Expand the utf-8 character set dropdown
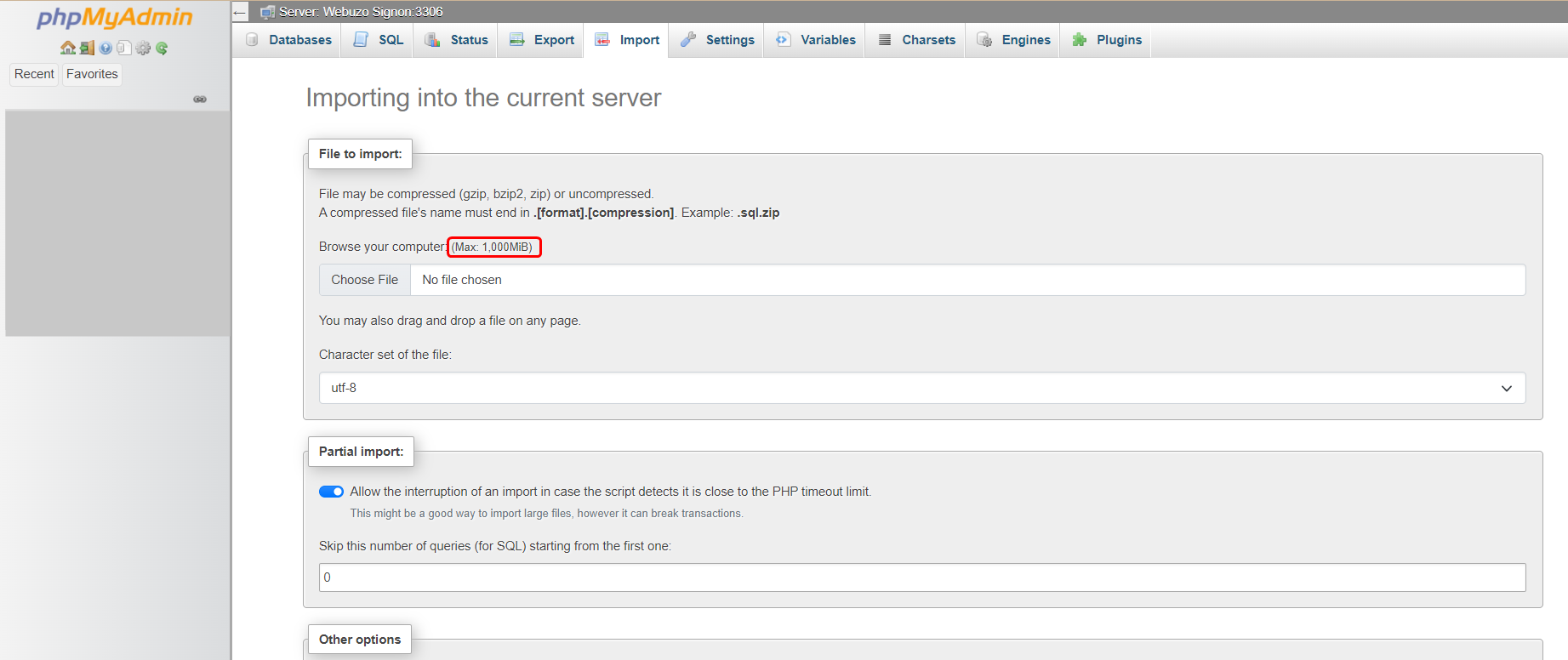Image resolution: width=1568 pixels, height=660 pixels. click(x=921, y=388)
